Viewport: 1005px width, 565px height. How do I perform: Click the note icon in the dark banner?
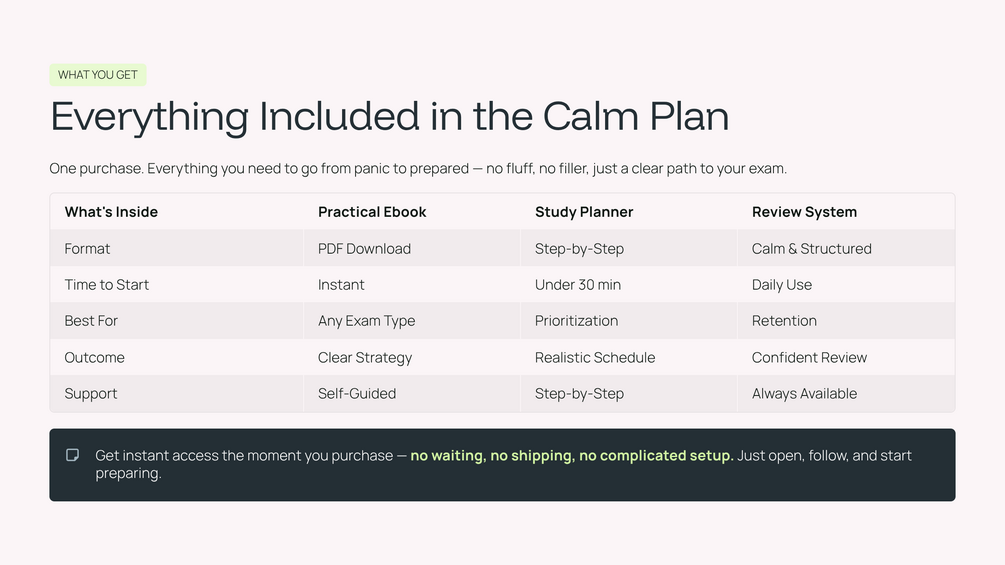pos(72,455)
